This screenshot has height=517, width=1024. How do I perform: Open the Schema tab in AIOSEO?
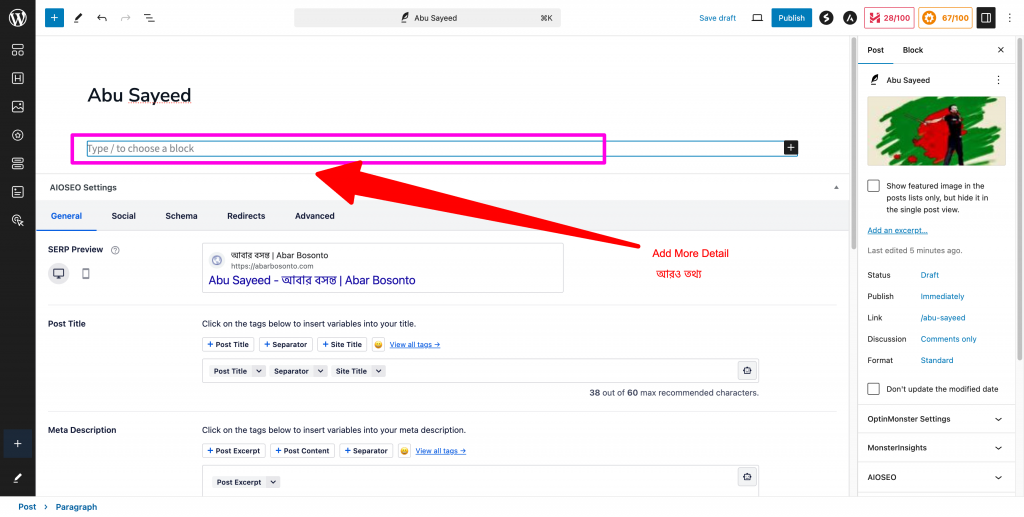181,216
